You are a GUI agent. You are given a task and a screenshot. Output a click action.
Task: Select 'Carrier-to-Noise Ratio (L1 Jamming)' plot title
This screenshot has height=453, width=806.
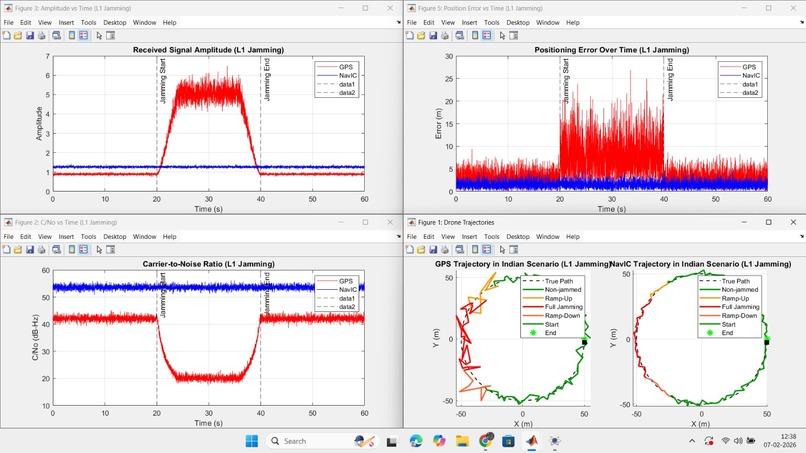click(208, 264)
